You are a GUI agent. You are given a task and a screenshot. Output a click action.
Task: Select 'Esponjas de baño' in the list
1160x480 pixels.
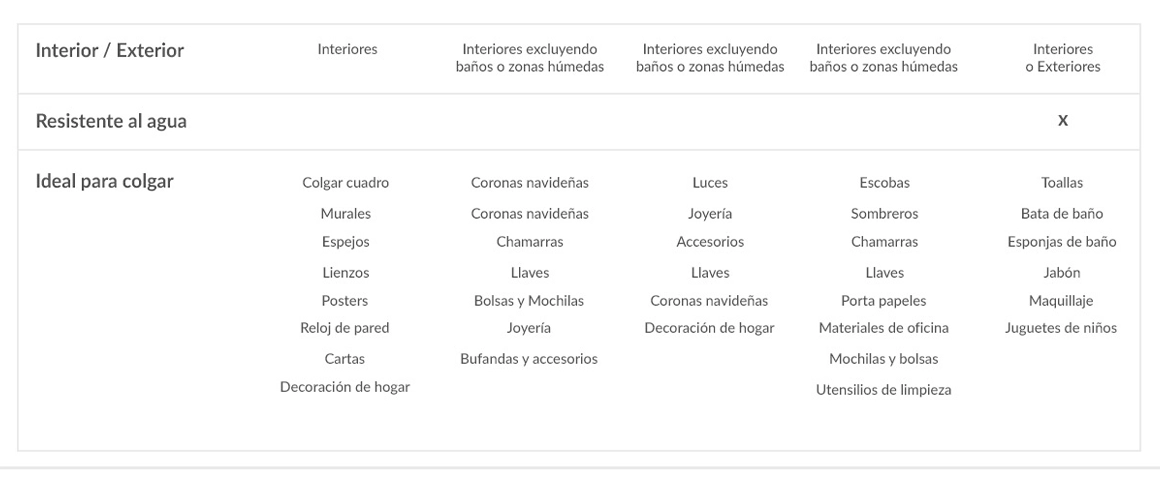coord(1062,242)
